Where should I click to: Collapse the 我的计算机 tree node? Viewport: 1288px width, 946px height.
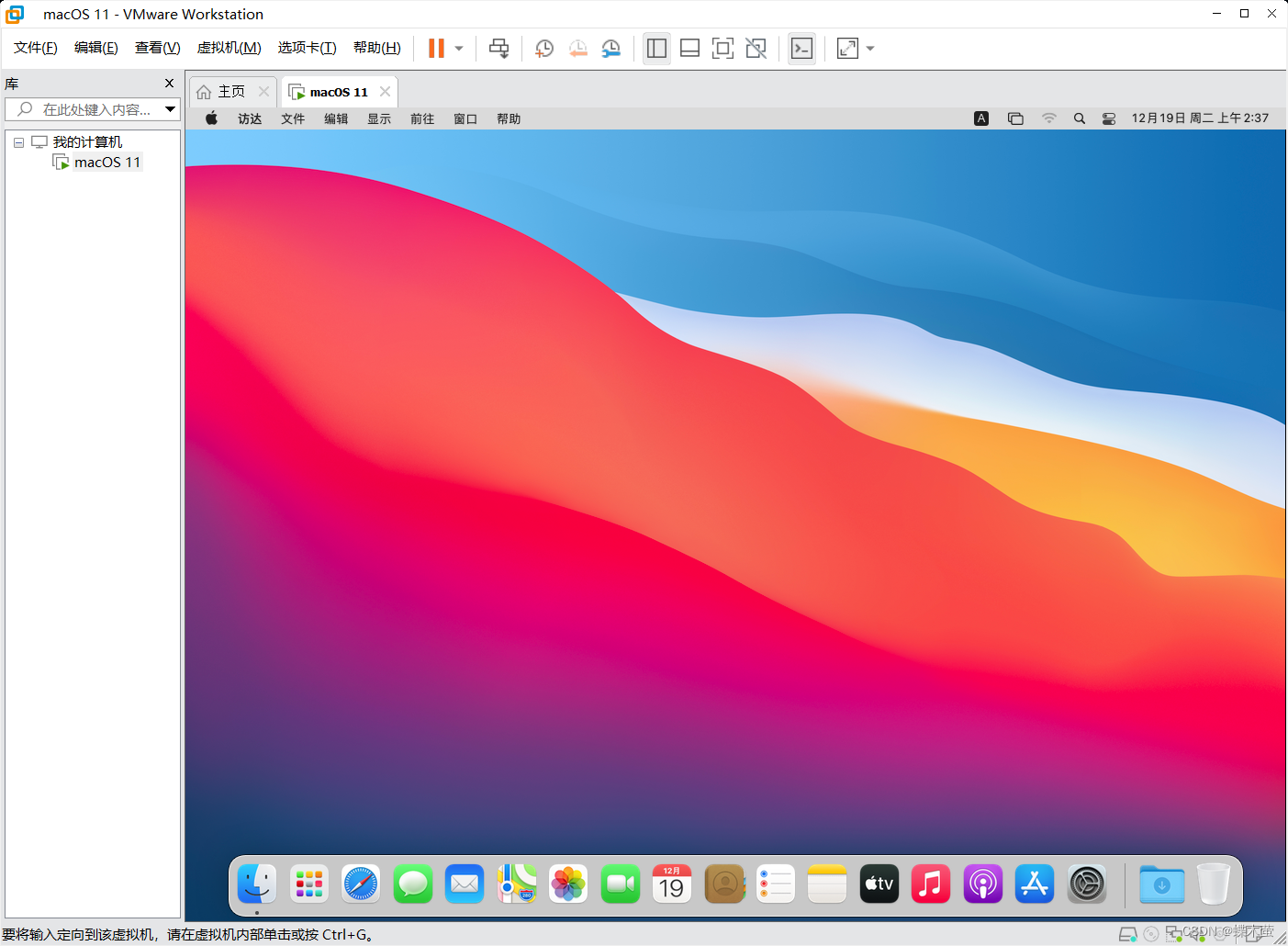tap(18, 142)
